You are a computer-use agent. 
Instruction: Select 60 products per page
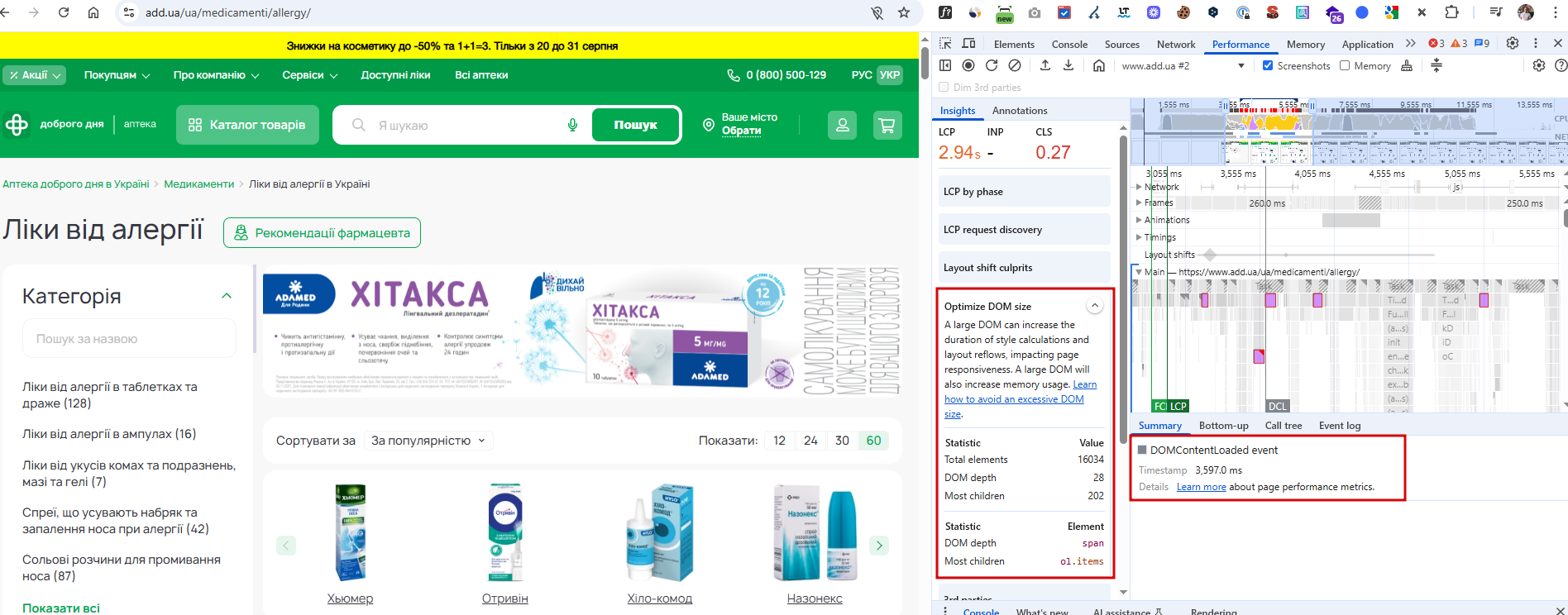[873, 441]
